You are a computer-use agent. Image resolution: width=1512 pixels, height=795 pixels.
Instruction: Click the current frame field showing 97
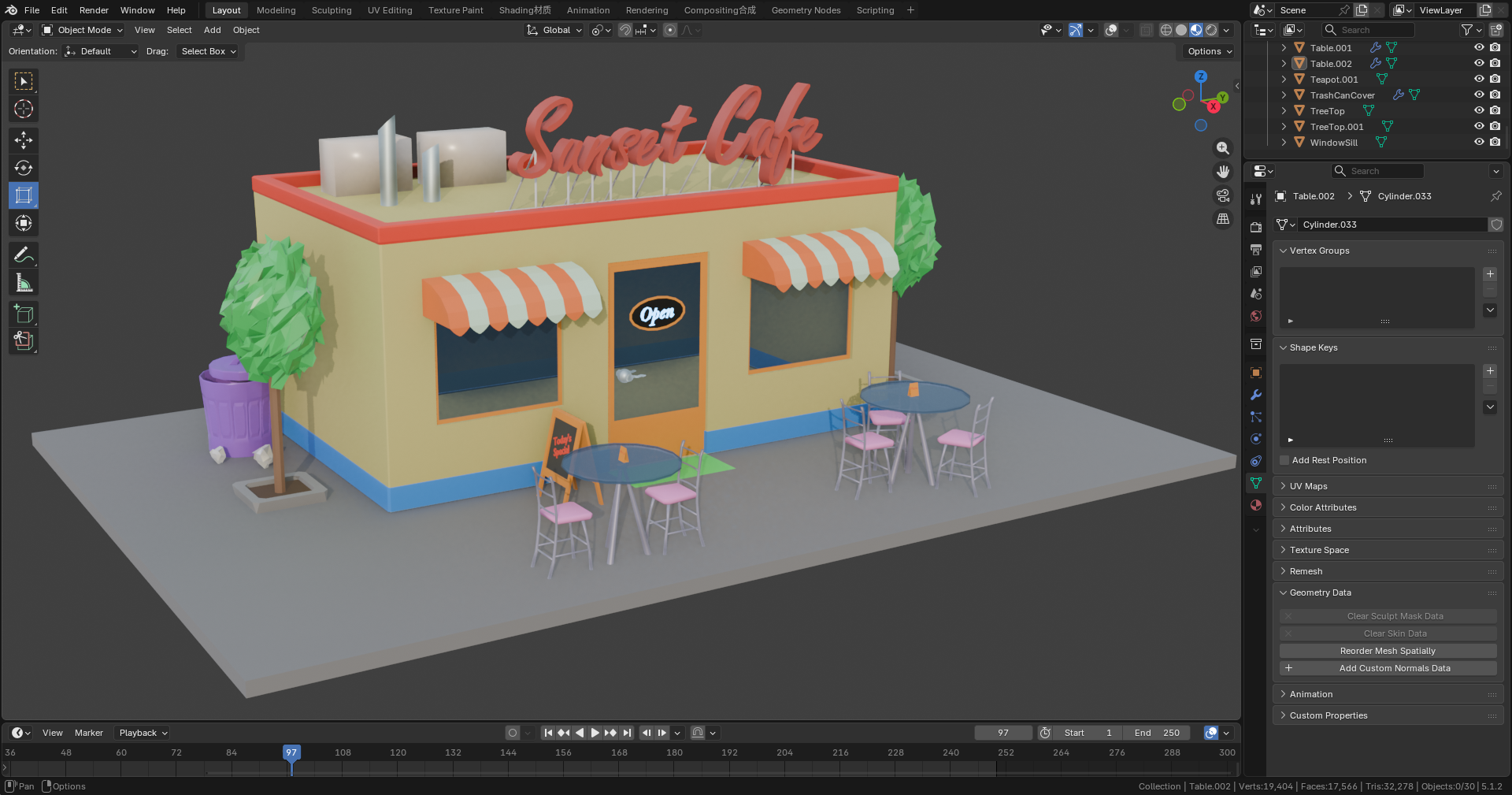1003,733
